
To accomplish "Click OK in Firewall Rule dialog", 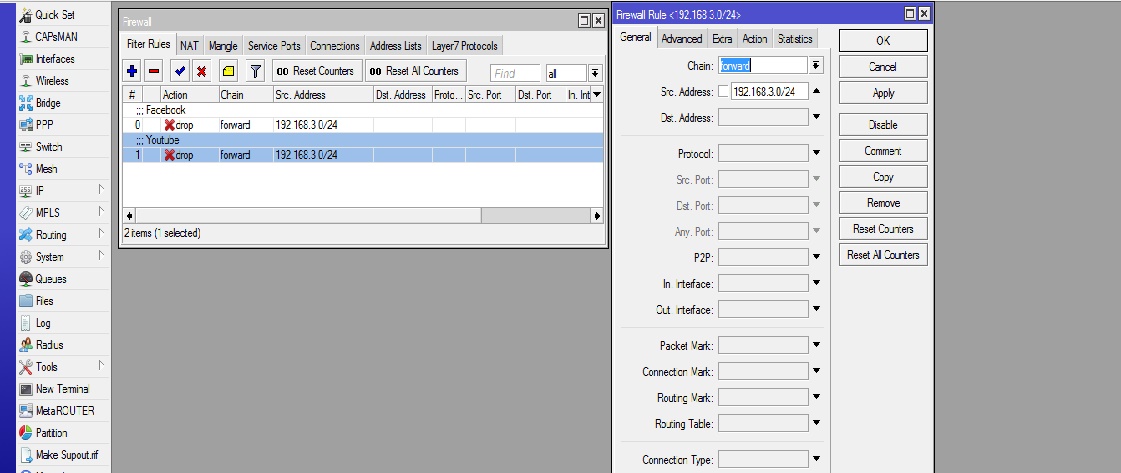I will 883,41.
